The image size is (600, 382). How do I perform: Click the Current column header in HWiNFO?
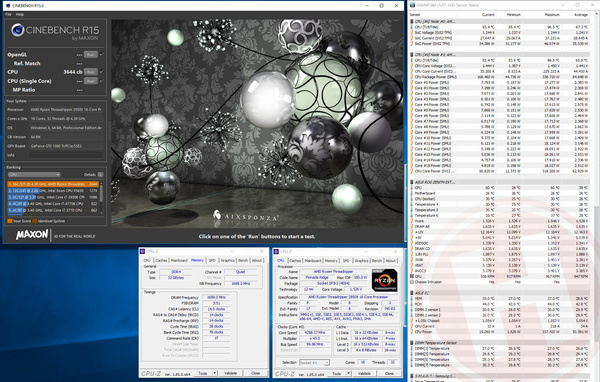(x=488, y=15)
